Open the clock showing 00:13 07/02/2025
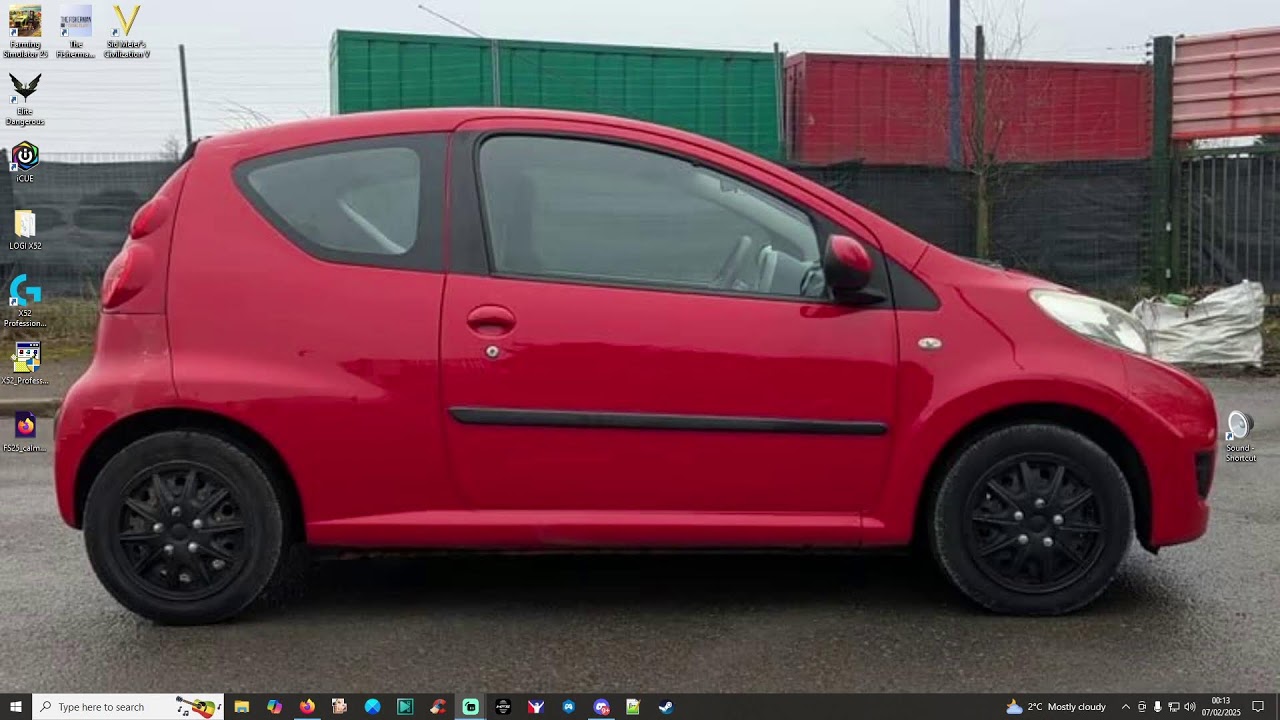Viewport: 1280px width, 720px height. click(1221, 707)
